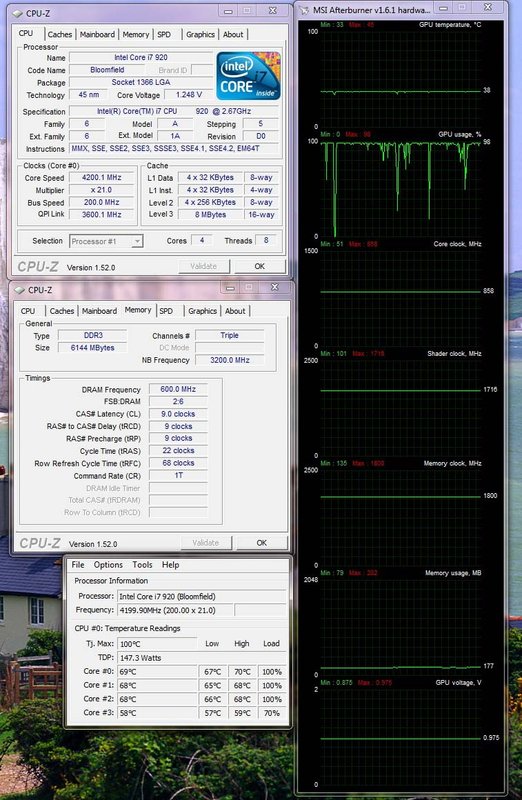Click the Core Voltage value 1.248 V
The width and height of the screenshot is (522, 800).
tap(189, 95)
